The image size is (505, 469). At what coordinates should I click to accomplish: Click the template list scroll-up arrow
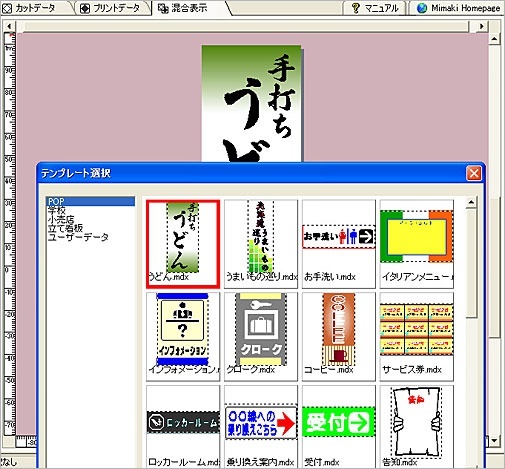click(471, 202)
